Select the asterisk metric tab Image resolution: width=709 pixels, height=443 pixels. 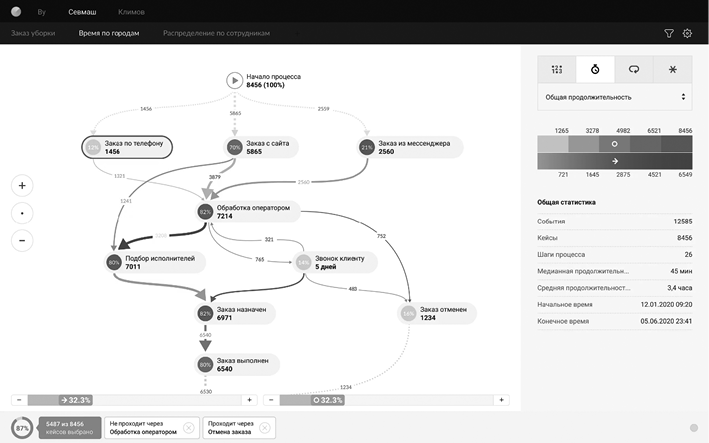(672, 69)
